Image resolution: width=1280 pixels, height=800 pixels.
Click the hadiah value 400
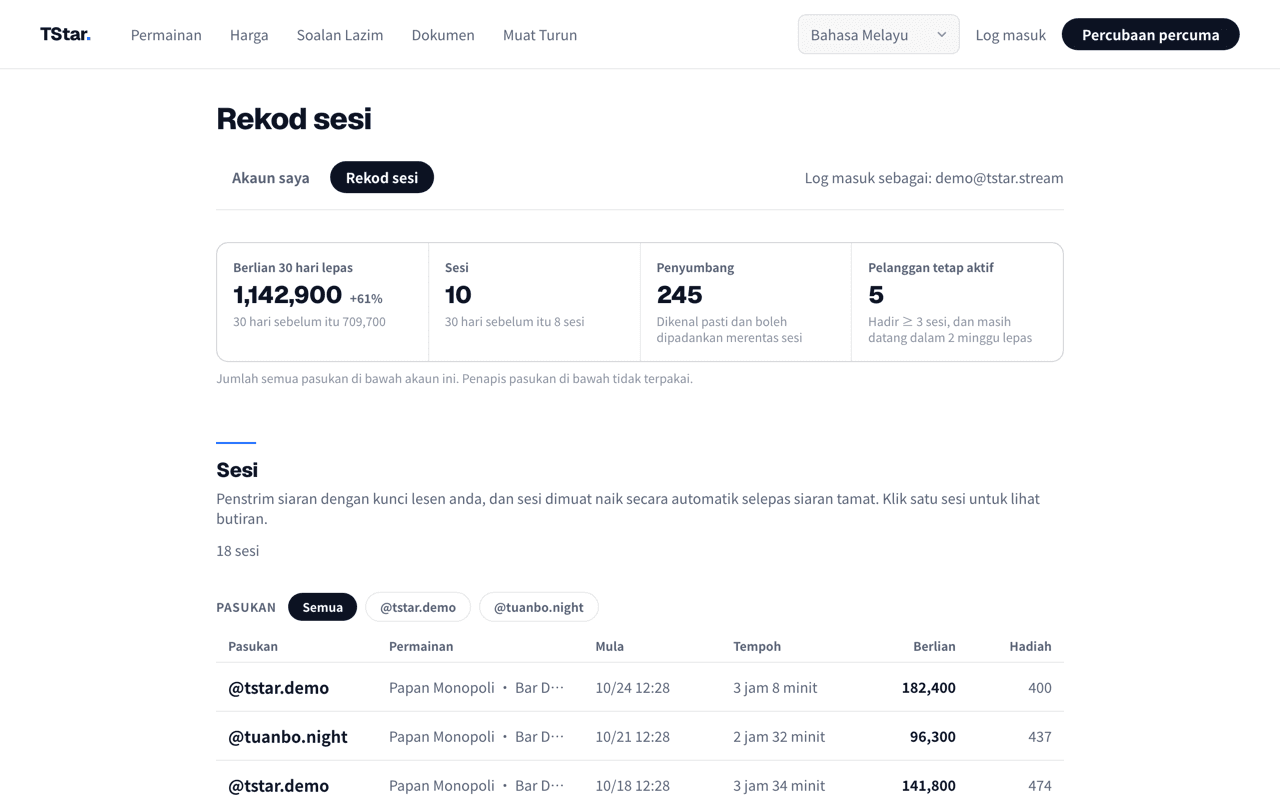click(x=1040, y=688)
